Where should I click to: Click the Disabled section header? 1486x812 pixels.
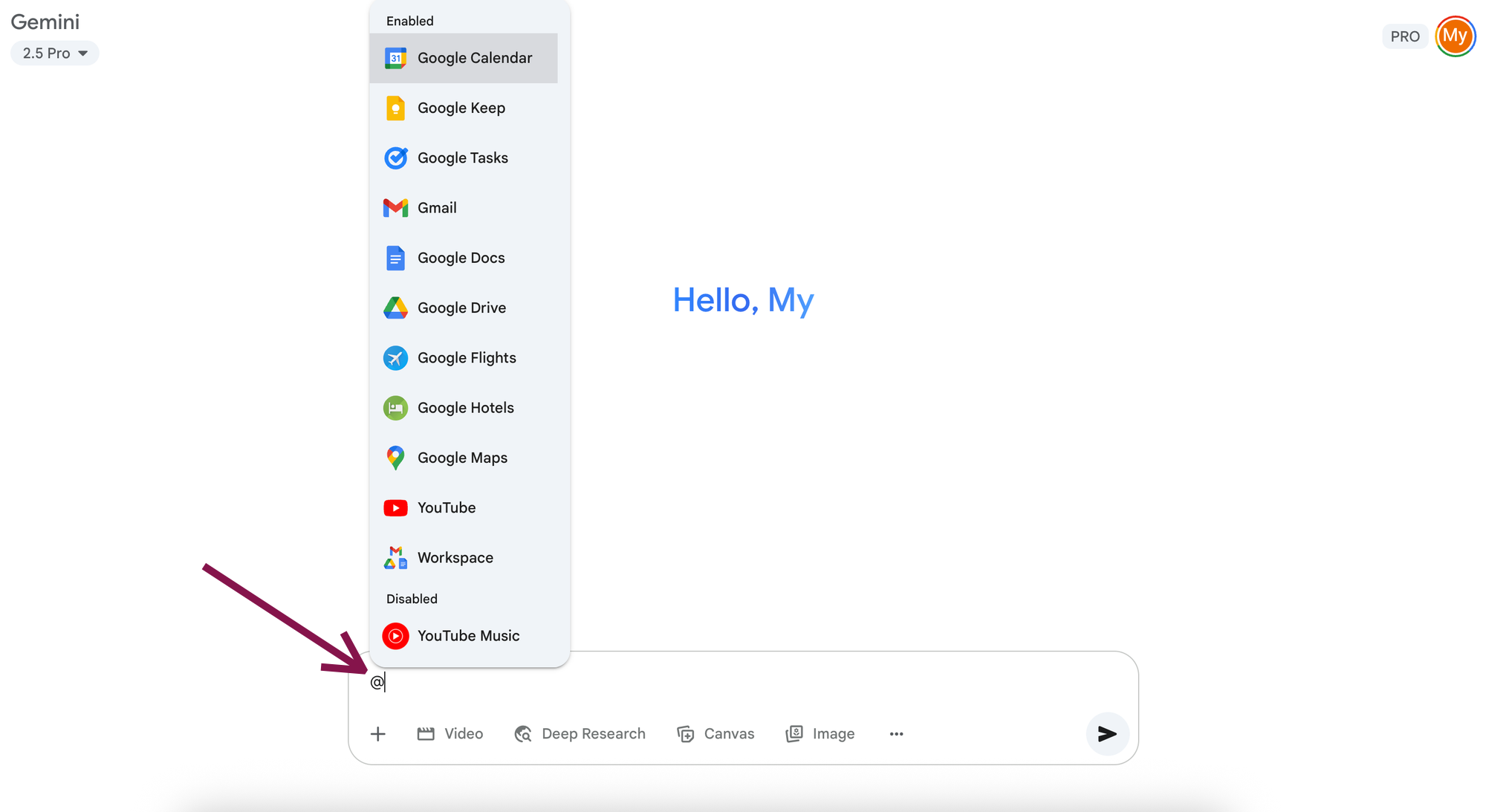pos(412,599)
